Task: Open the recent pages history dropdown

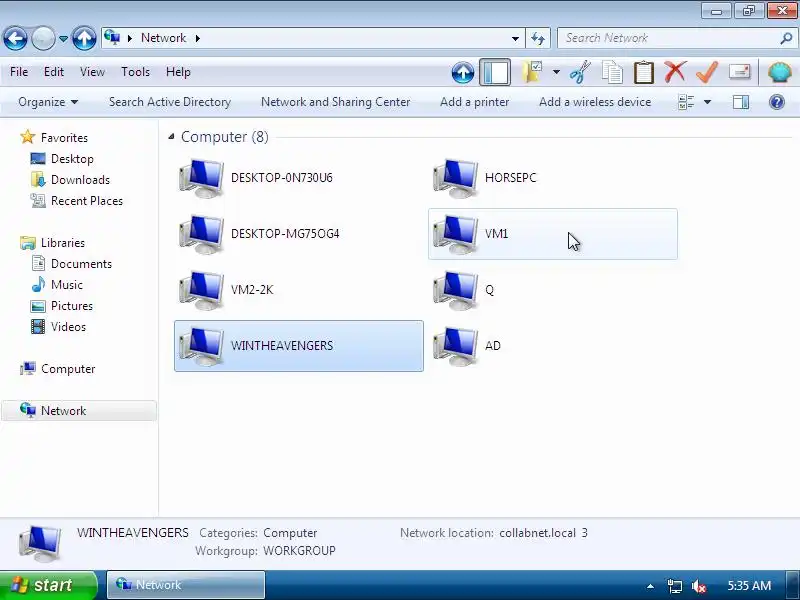Action: coord(63,39)
